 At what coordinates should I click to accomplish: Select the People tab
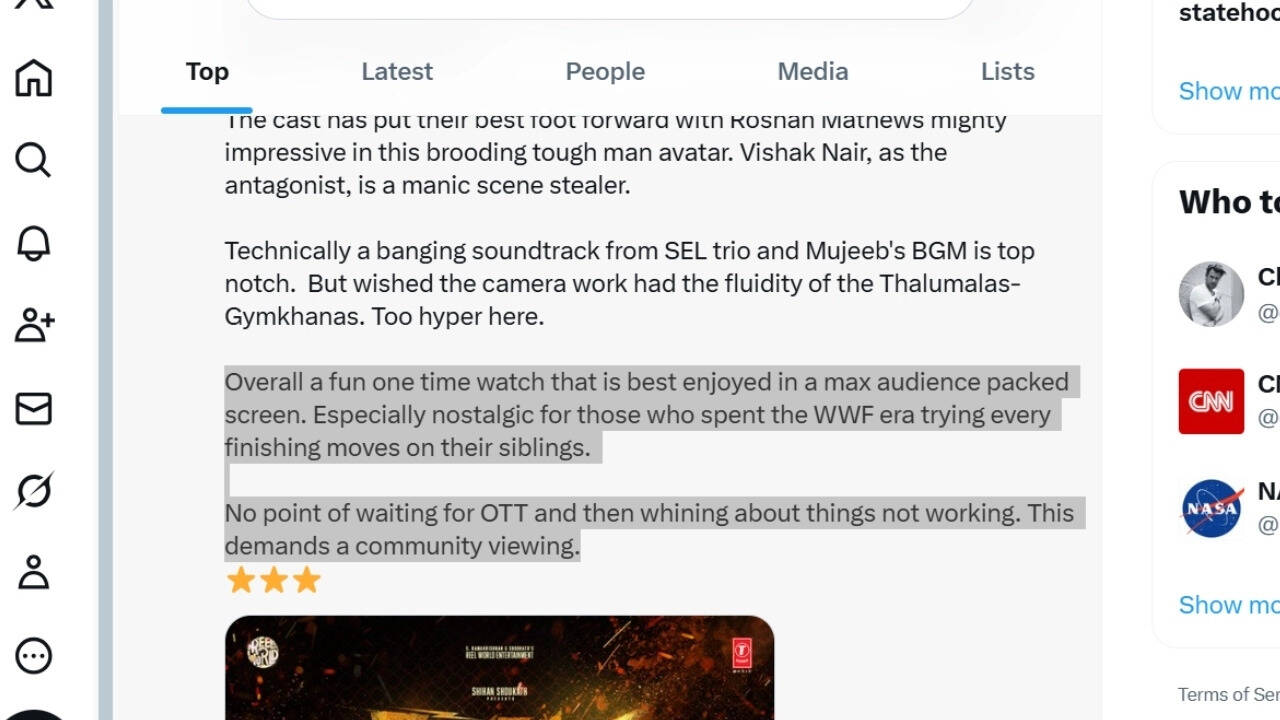coord(605,72)
